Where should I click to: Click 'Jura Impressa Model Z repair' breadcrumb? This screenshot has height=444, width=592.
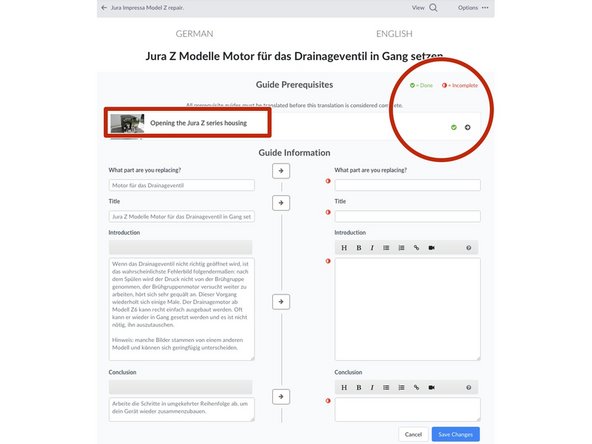[x=147, y=8]
